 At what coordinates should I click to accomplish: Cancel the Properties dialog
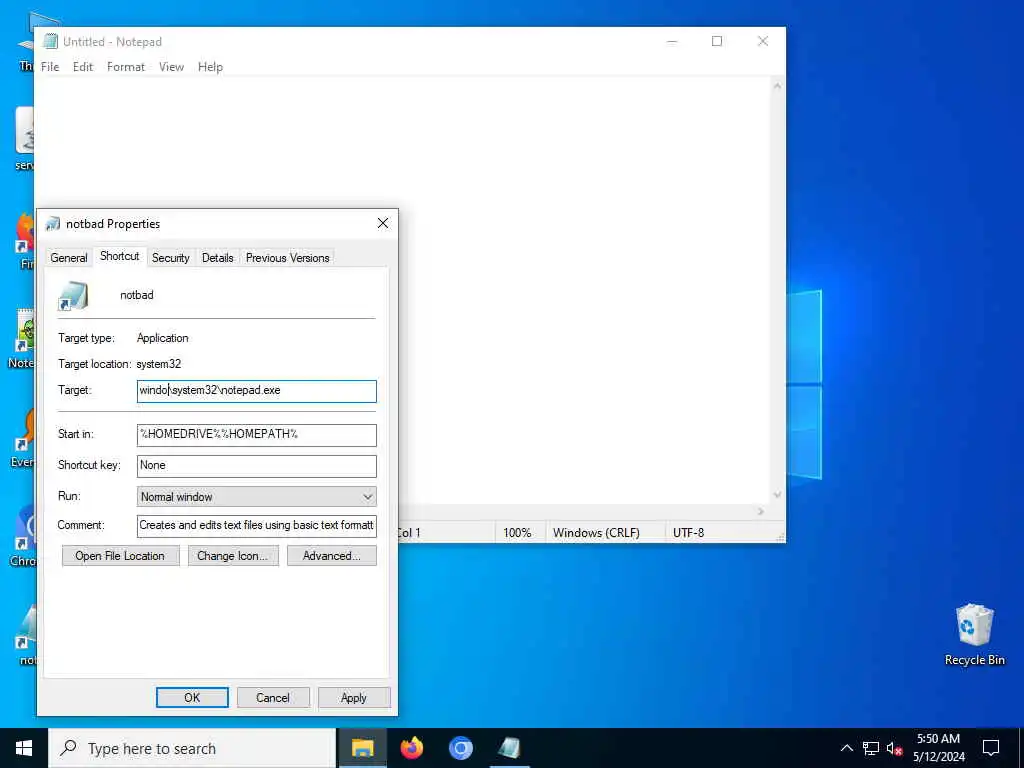(x=273, y=697)
